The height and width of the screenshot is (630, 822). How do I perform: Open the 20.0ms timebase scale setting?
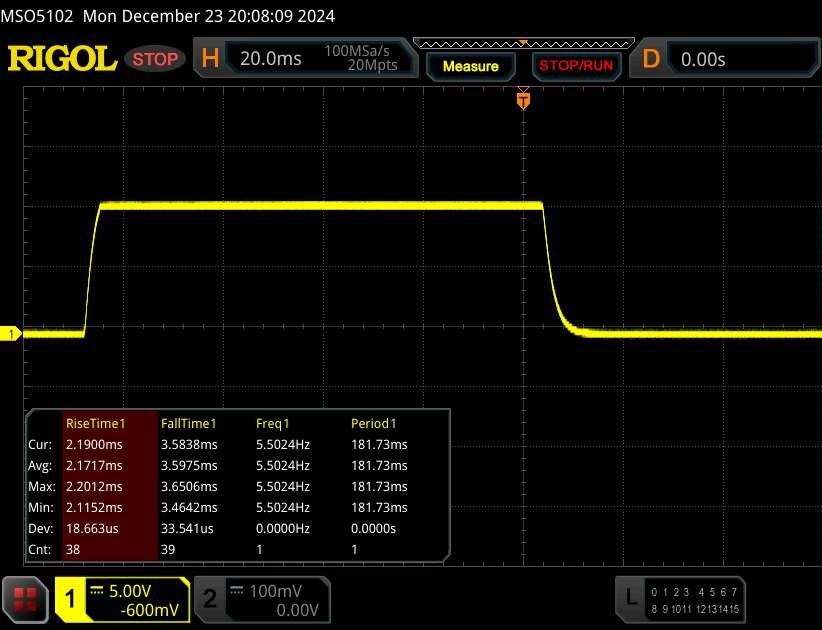[x=270, y=59]
